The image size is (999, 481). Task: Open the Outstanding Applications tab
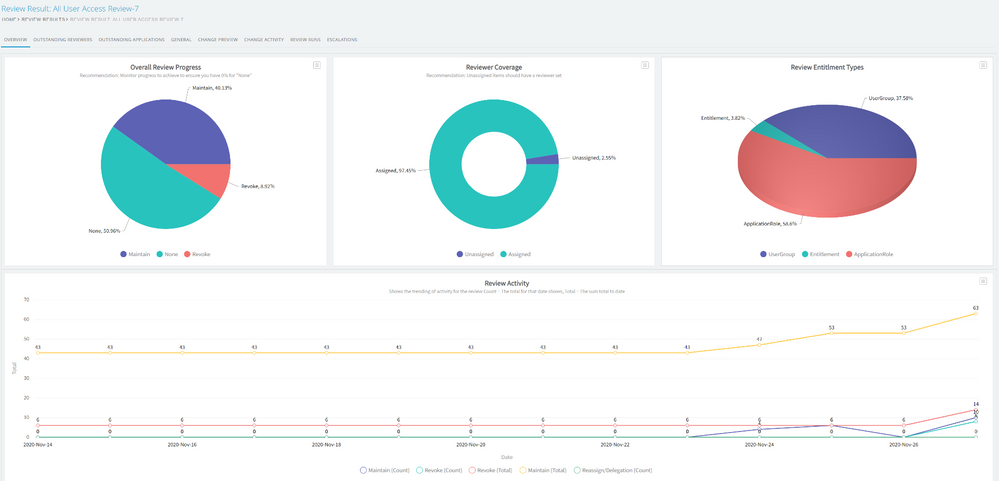131,40
